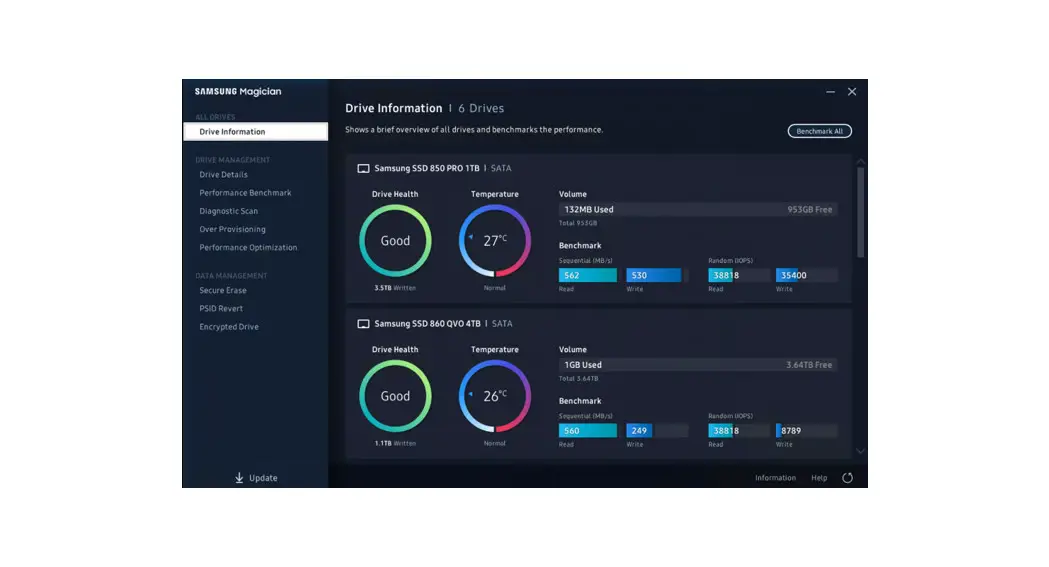This screenshot has height=567, width=1049.
Task: Click the refresh icon in the bottom bar
Action: [x=847, y=477]
